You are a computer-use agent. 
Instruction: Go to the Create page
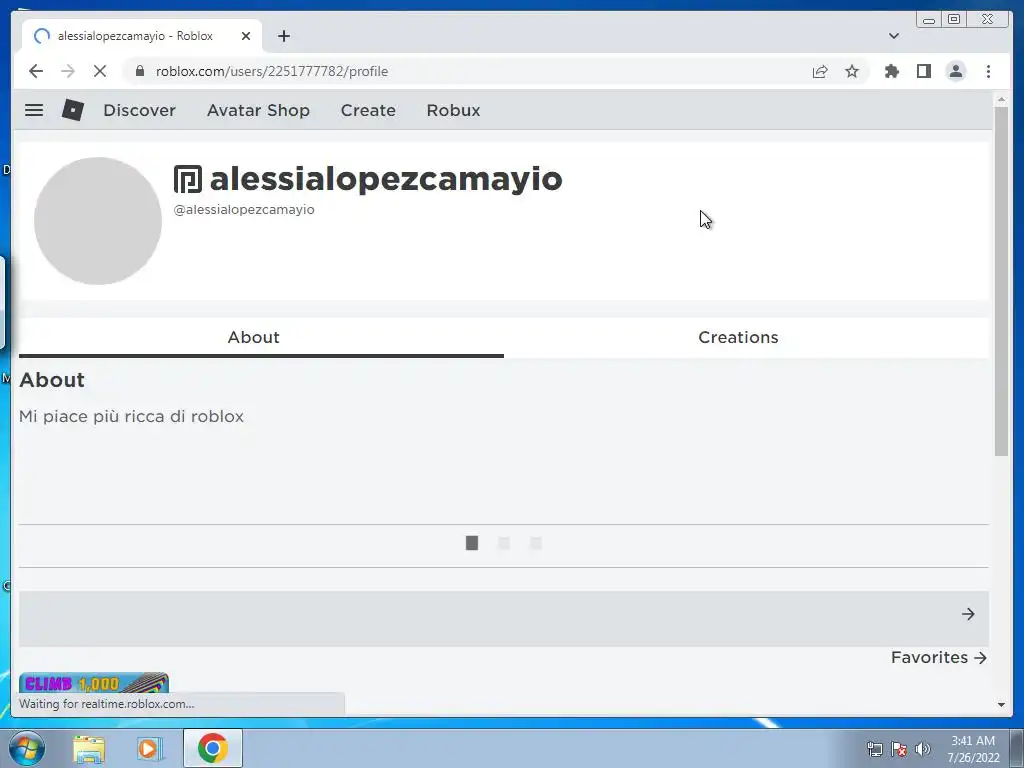coord(368,110)
